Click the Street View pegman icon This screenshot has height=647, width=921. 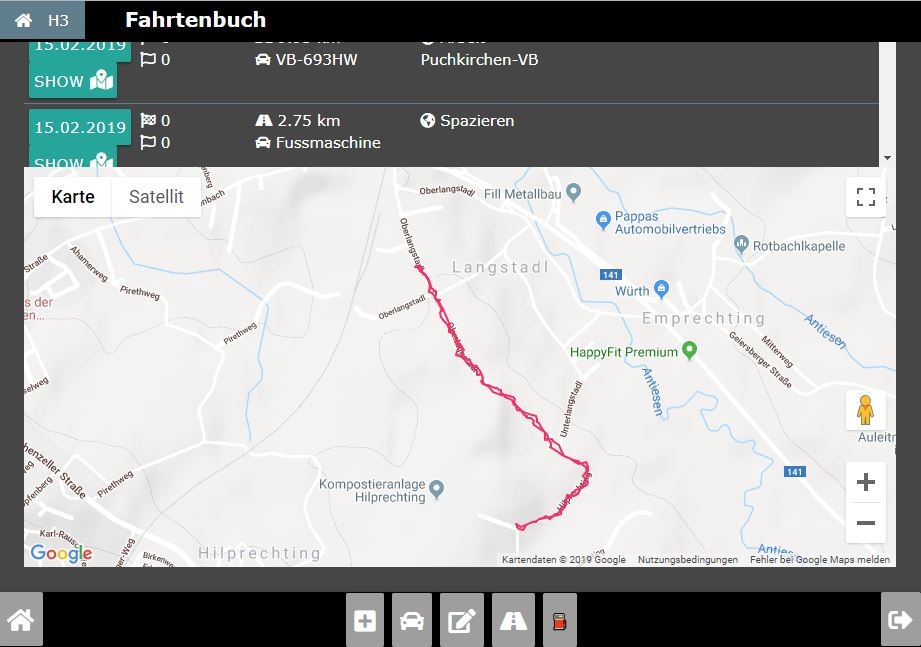coord(865,410)
